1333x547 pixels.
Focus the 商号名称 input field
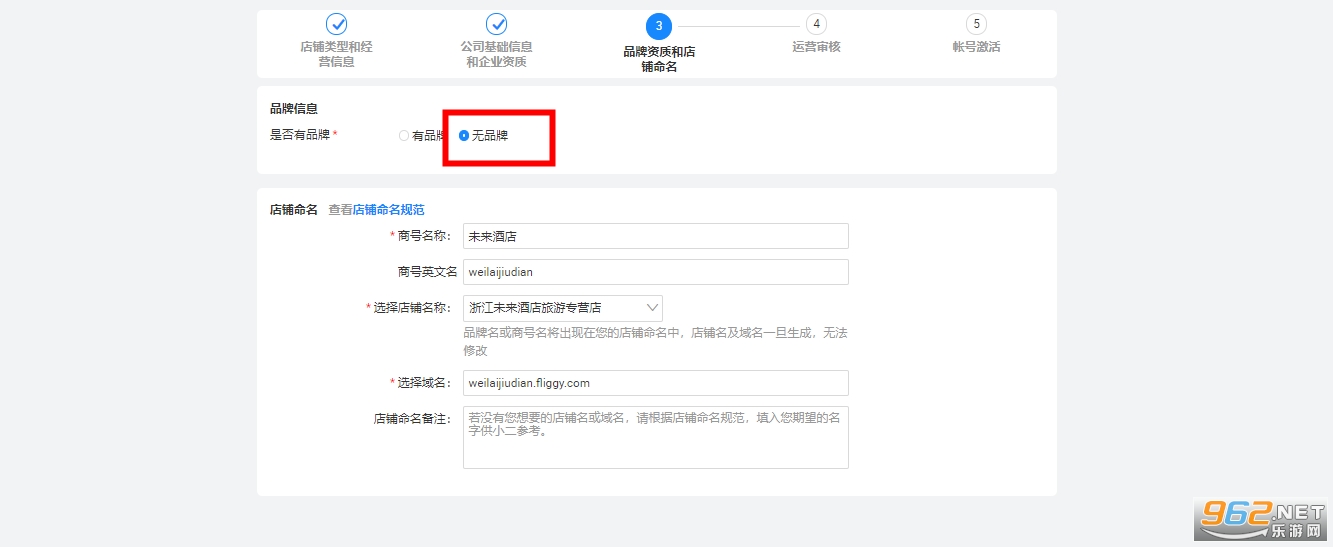655,236
